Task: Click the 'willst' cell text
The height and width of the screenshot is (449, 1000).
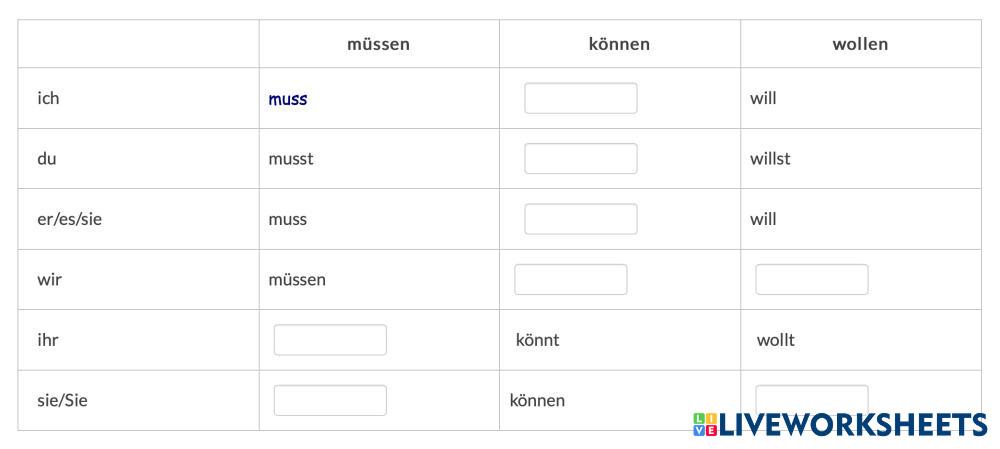Action: (770, 158)
